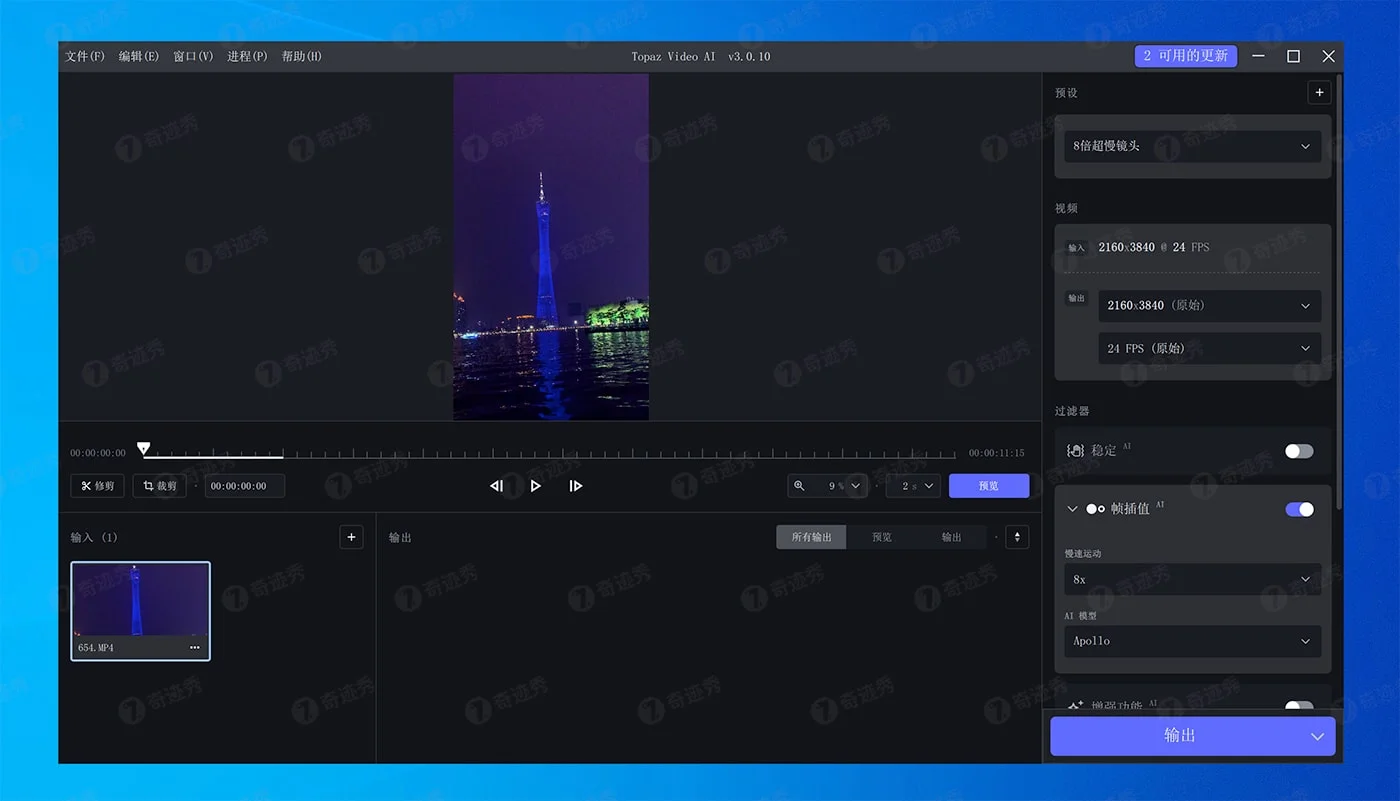
Task: Click the timeline playhead marker
Action: [144, 449]
